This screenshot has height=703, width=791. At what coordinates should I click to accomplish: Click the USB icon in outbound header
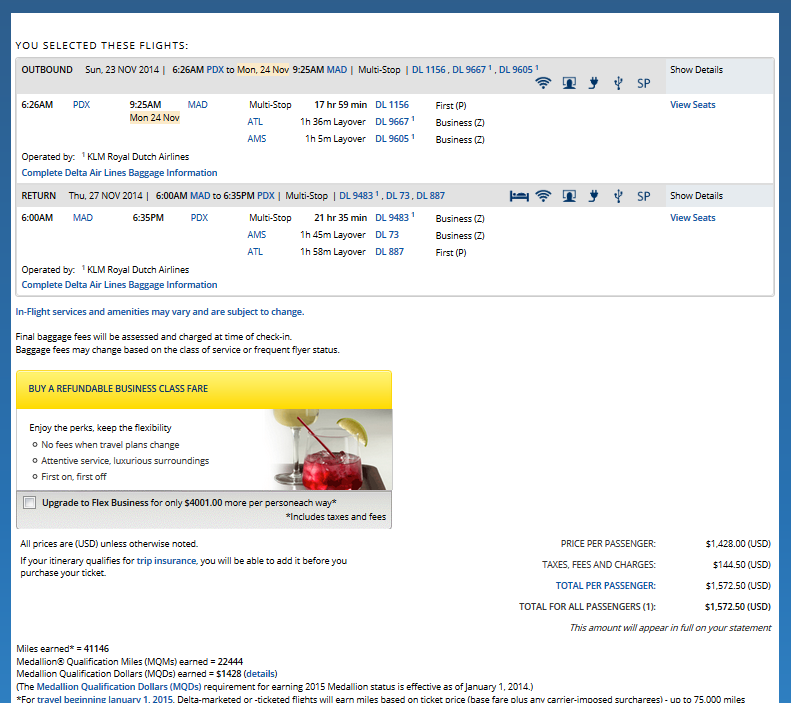click(619, 83)
